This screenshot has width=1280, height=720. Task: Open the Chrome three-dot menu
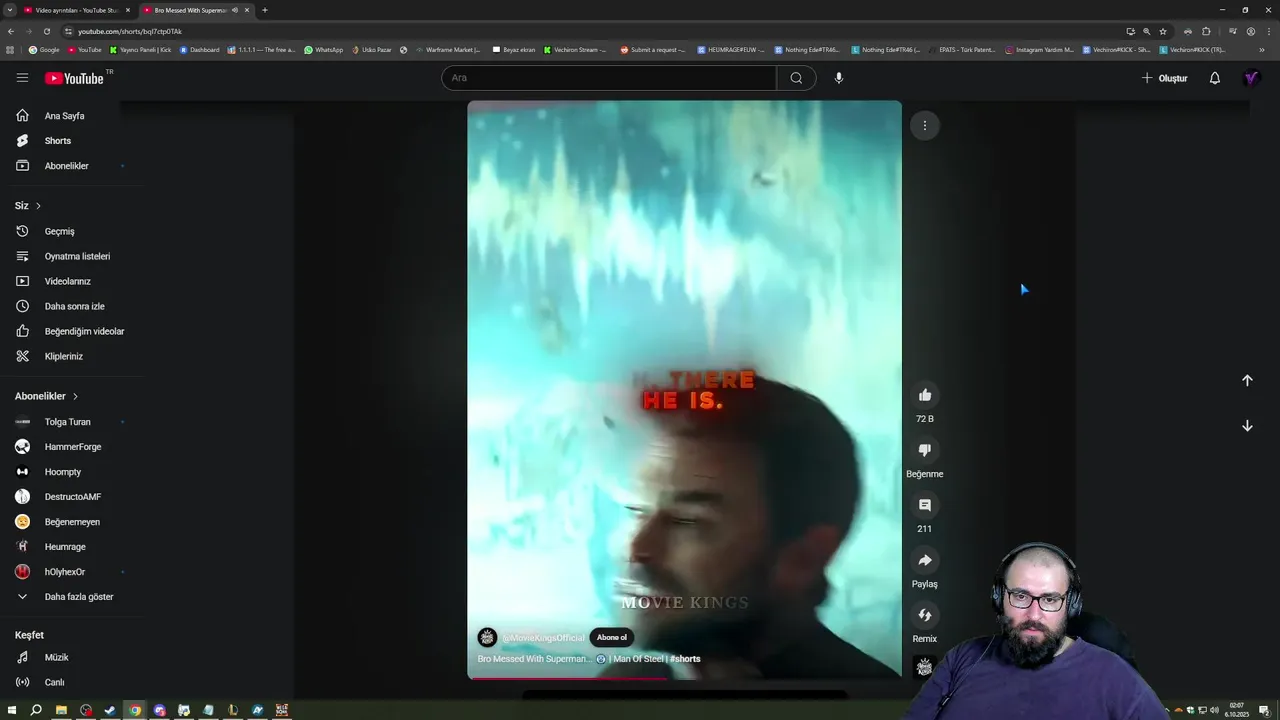click(x=1268, y=31)
